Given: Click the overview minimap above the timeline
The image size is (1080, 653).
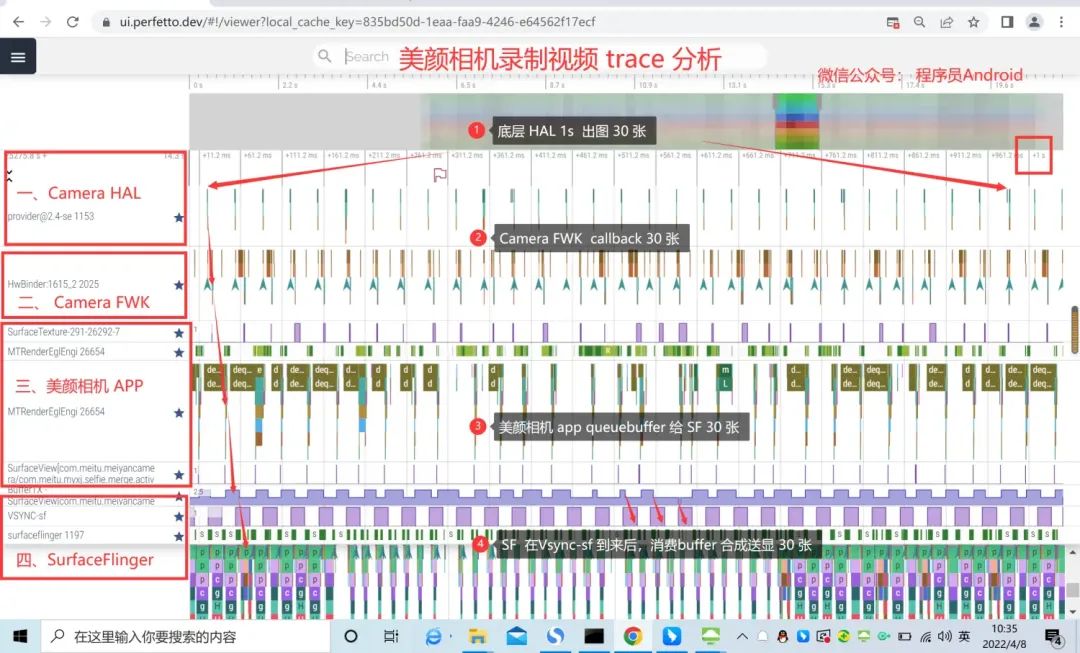Looking at the screenshot, I should point(626,121).
